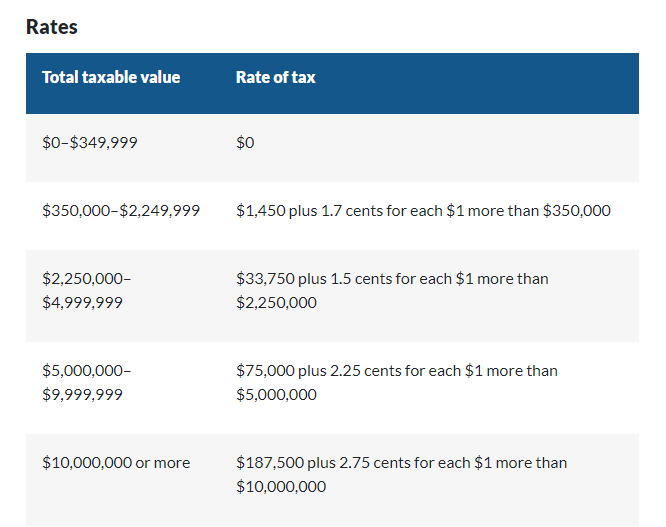Select the Rate of tax column header
This screenshot has height=527, width=666.
click(x=275, y=77)
